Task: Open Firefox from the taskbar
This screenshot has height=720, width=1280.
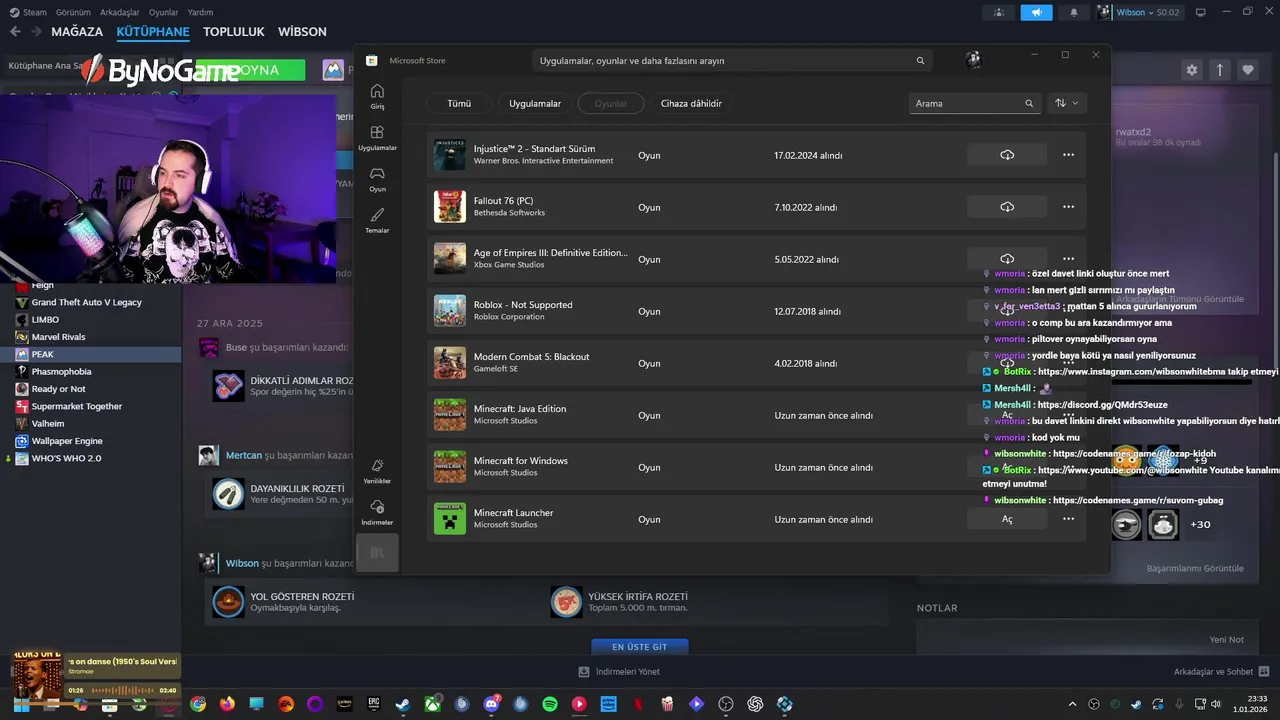Action: tap(227, 704)
